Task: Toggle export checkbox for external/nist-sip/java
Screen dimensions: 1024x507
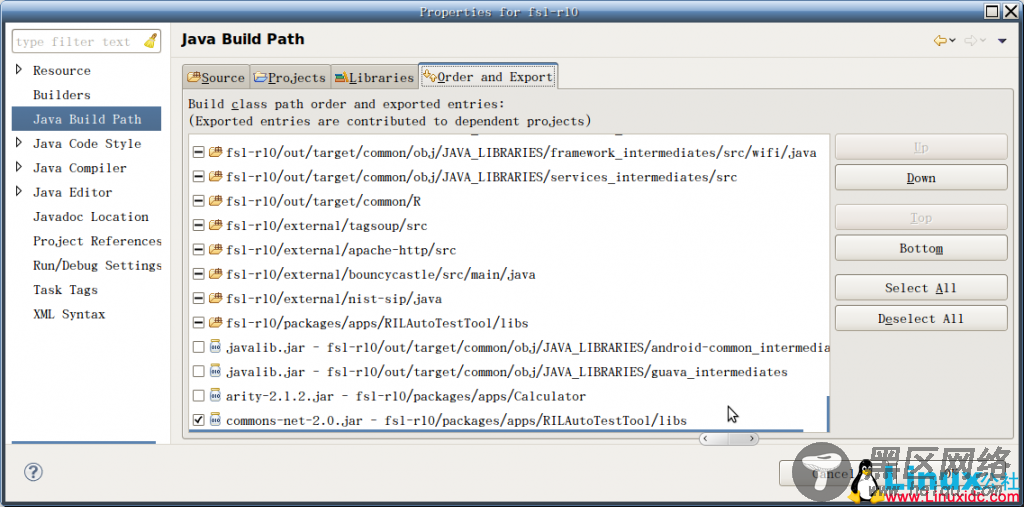Action: [x=199, y=299]
